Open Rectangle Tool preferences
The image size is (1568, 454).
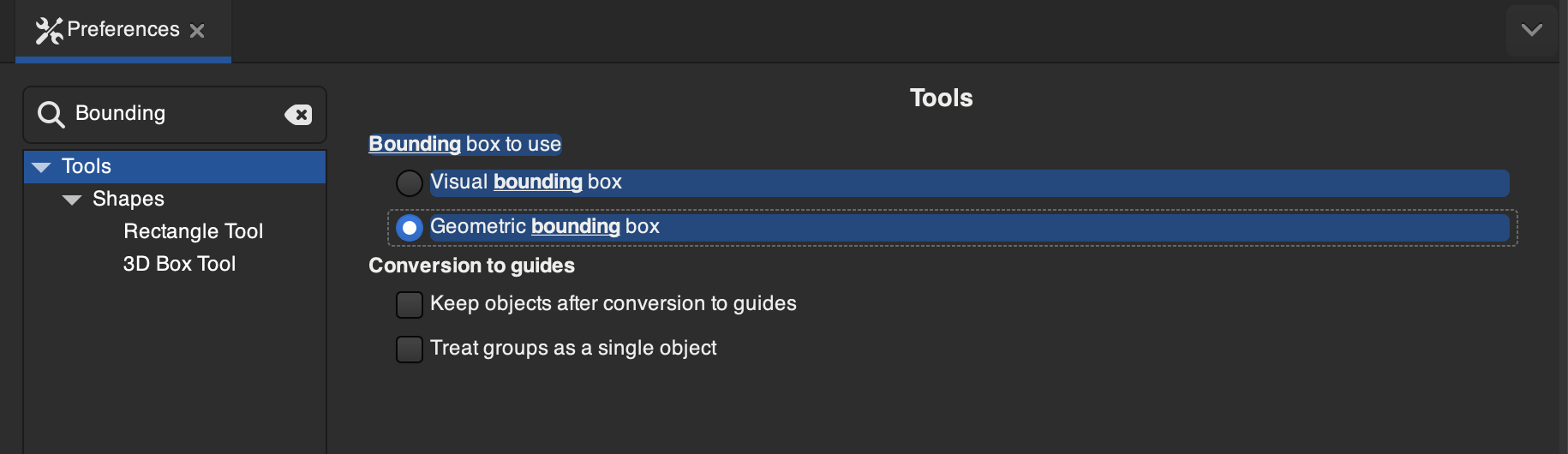click(x=193, y=231)
